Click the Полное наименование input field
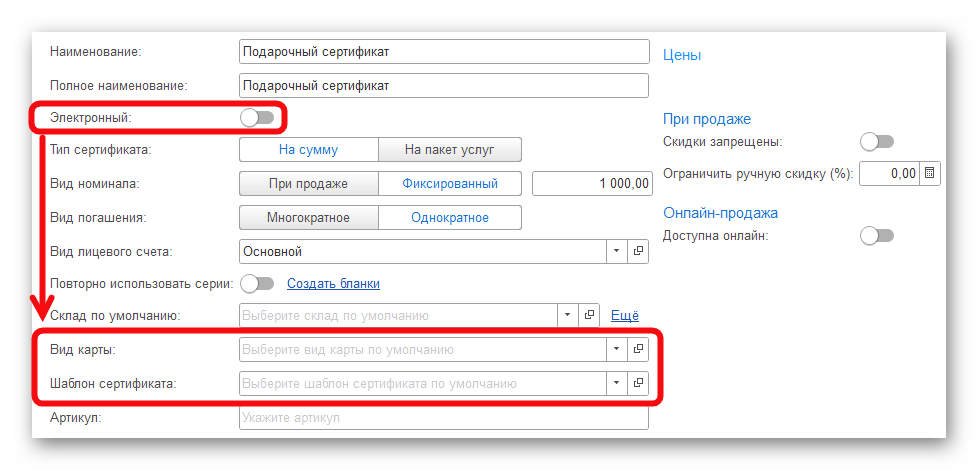 (x=444, y=85)
